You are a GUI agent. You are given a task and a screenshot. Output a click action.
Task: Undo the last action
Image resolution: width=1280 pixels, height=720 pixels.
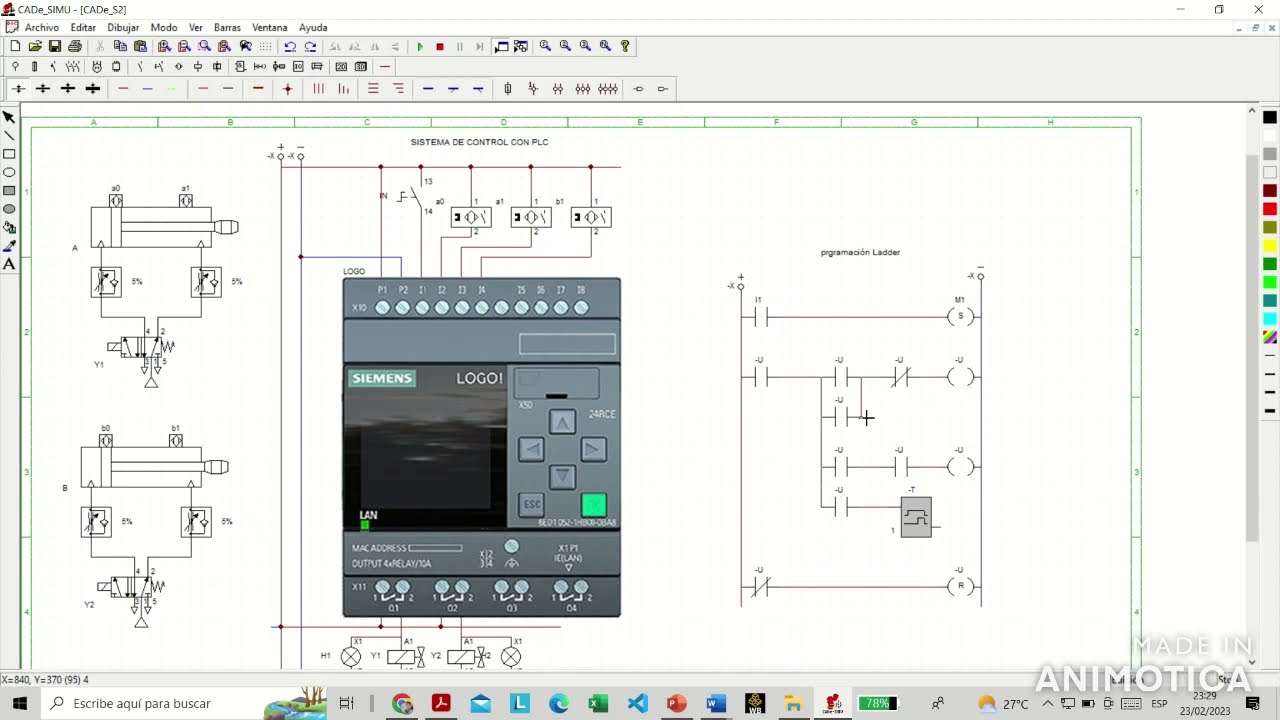(x=290, y=46)
